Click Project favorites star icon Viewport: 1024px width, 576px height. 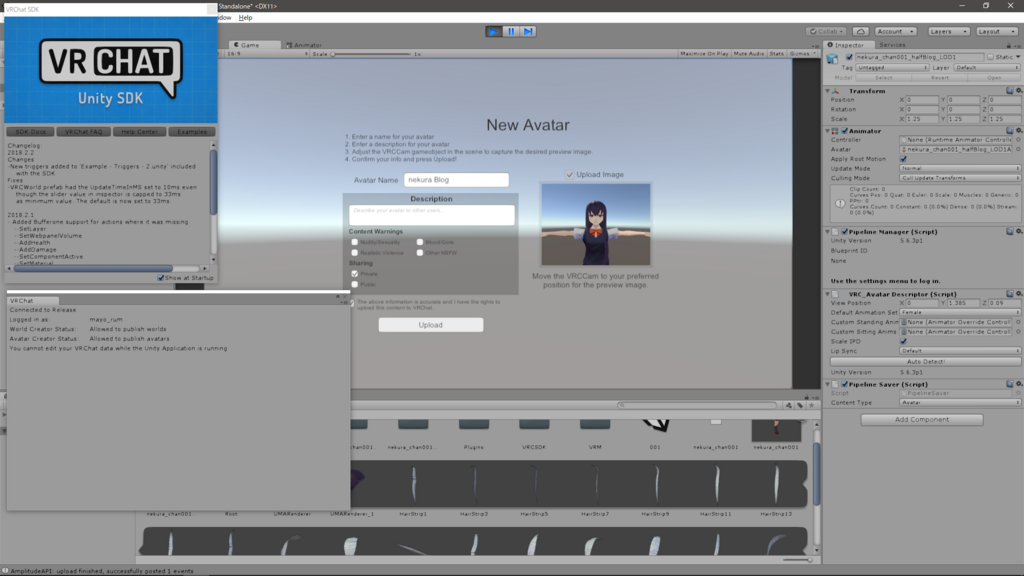(812, 406)
